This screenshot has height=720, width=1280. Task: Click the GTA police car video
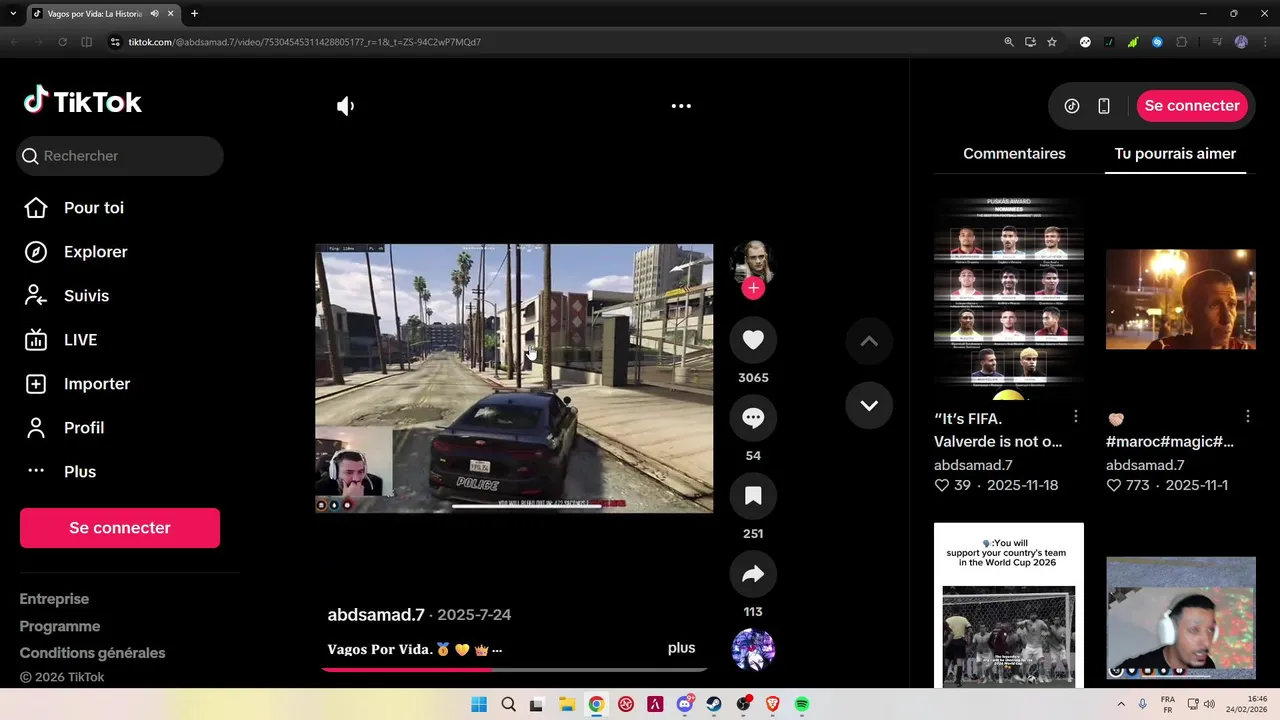[x=514, y=378]
